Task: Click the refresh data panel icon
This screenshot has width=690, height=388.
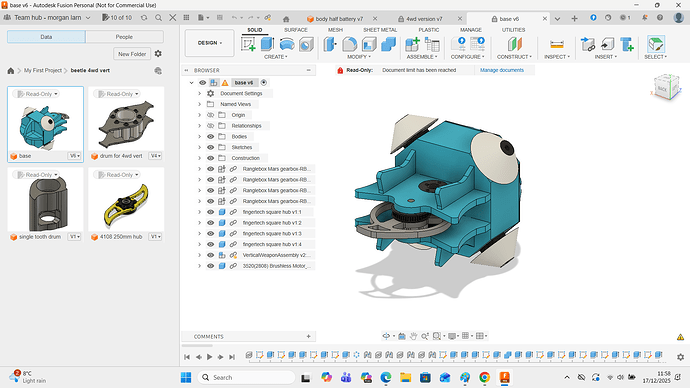Action: click(x=144, y=18)
